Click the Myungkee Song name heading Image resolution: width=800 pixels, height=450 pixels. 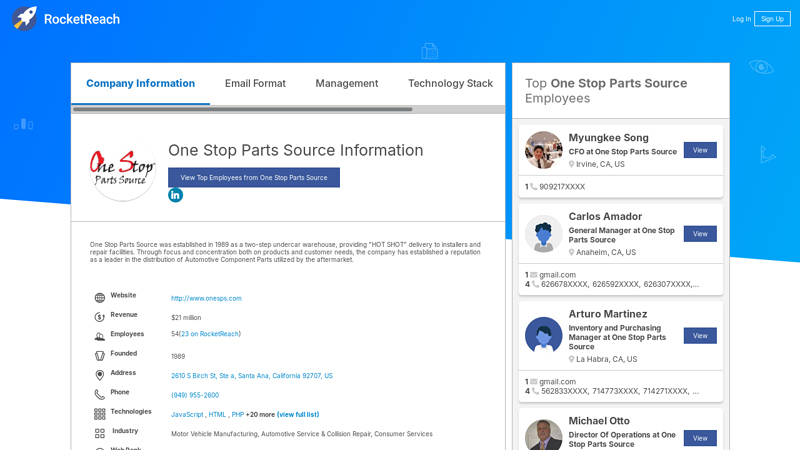pyautogui.click(x=608, y=138)
